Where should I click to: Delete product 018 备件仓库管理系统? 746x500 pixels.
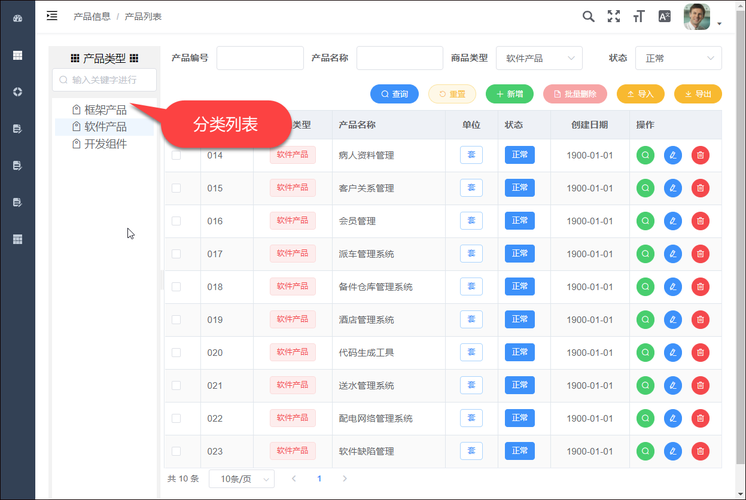tap(700, 286)
